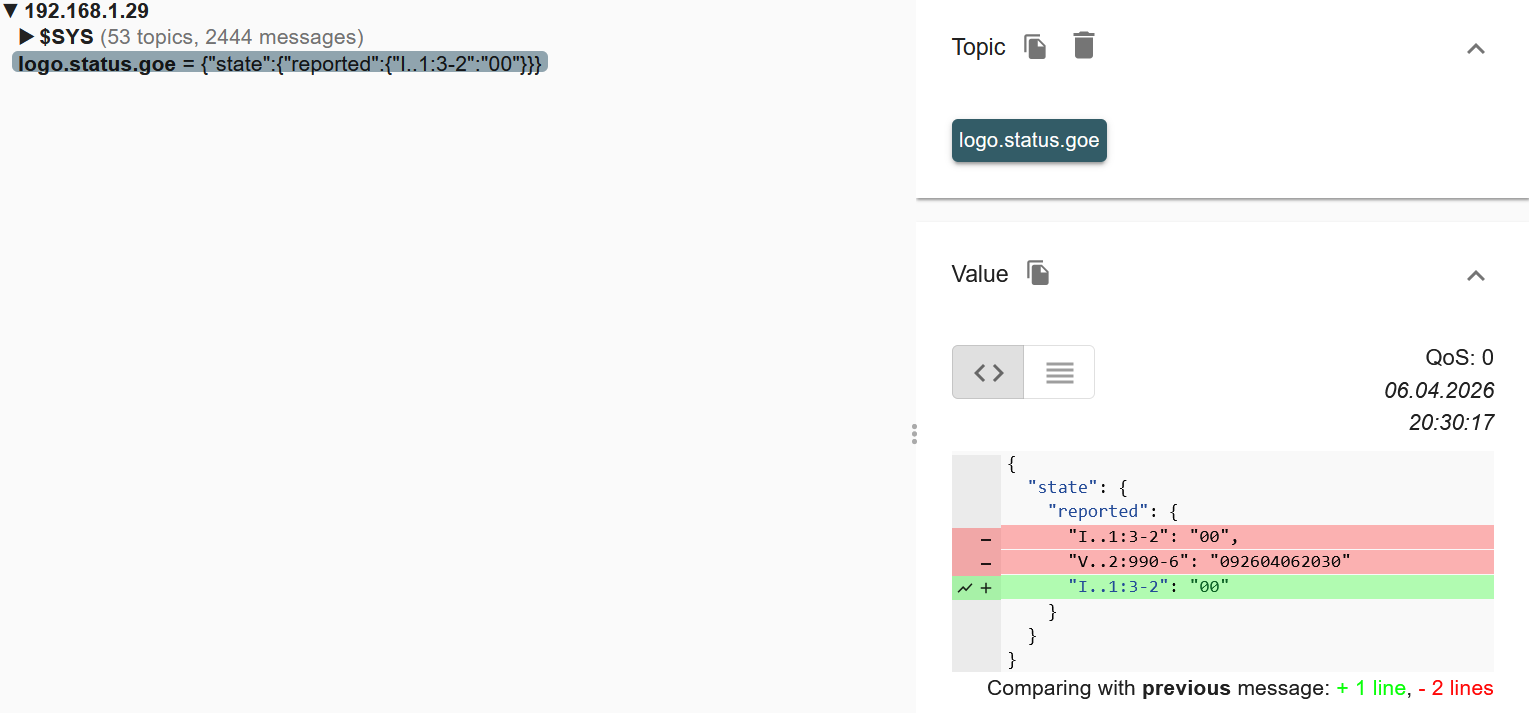1529x713 pixels.
Task: Click the panel divider handle dots
Action: [x=914, y=434]
